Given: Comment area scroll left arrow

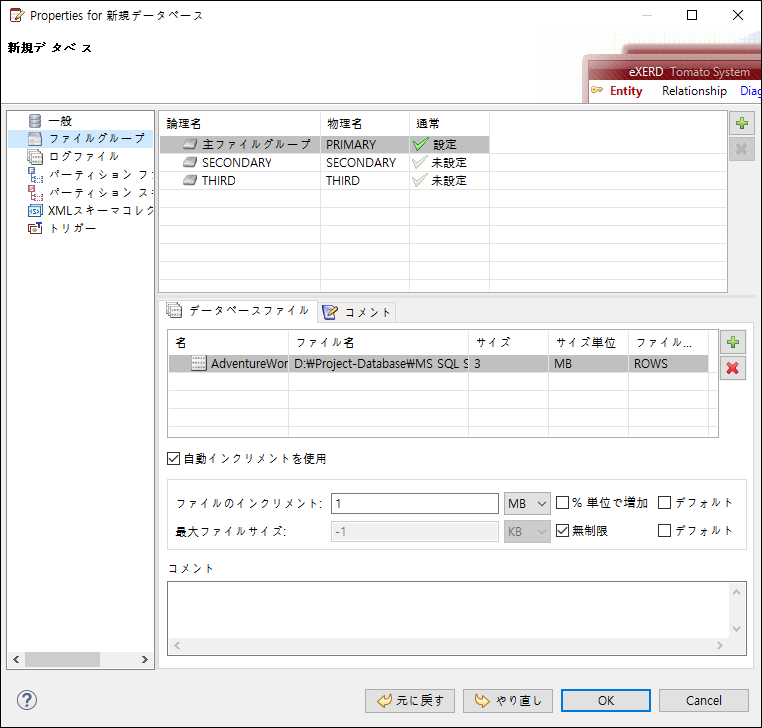Looking at the screenshot, I should tap(177, 645).
